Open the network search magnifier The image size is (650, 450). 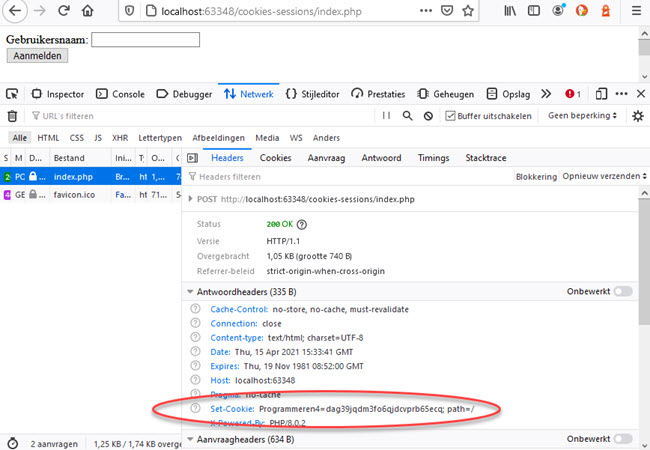[x=407, y=116]
